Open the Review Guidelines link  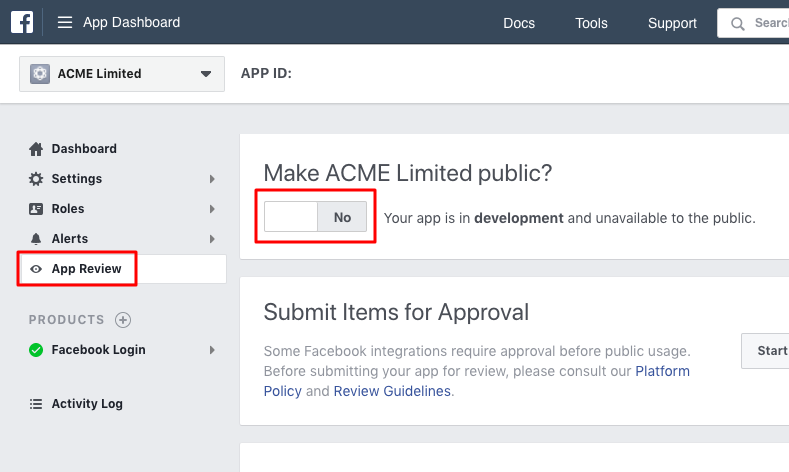[392, 391]
